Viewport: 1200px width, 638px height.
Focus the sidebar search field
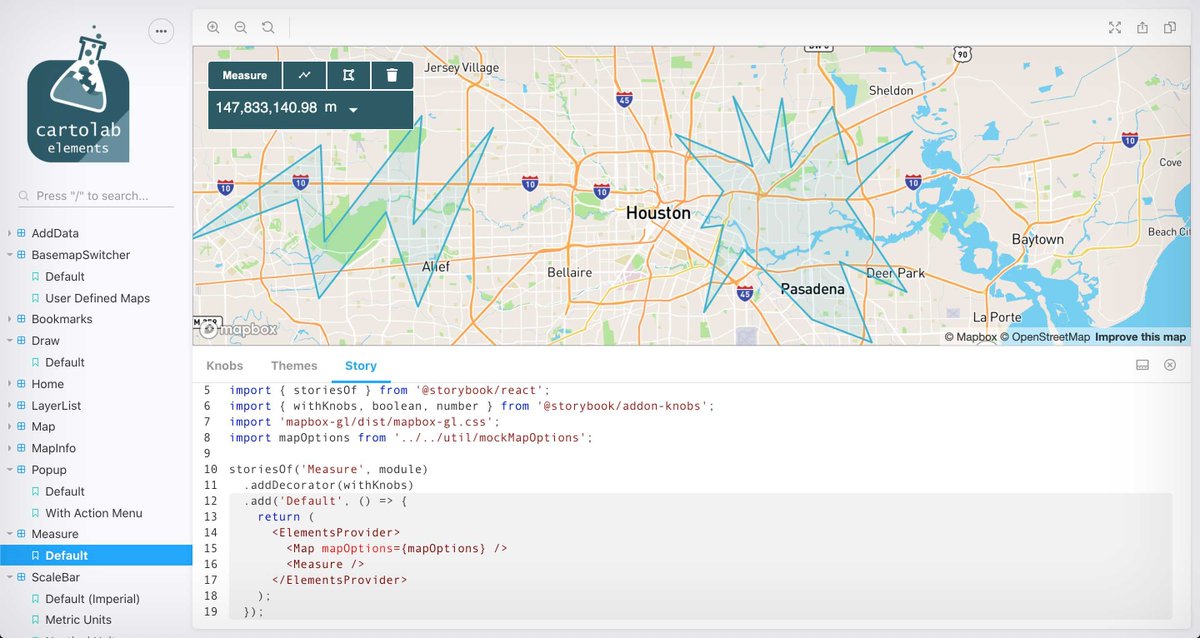(x=96, y=196)
